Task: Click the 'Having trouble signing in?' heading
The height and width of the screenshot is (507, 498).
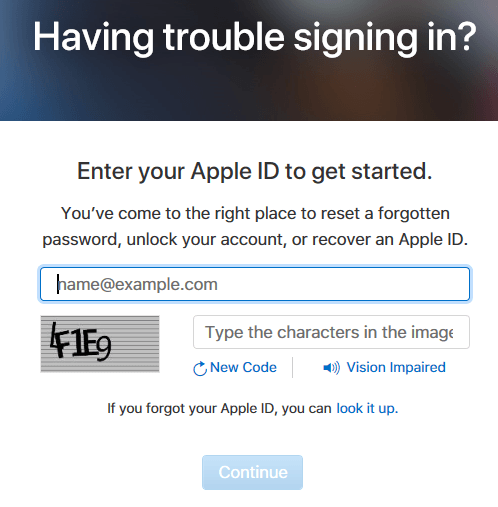Action: click(255, 37)
